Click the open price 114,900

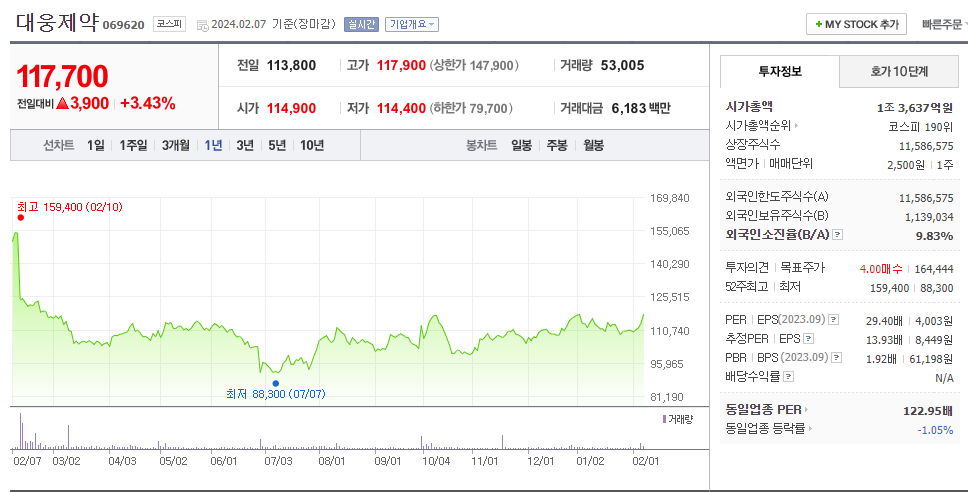tap(291, 109)
